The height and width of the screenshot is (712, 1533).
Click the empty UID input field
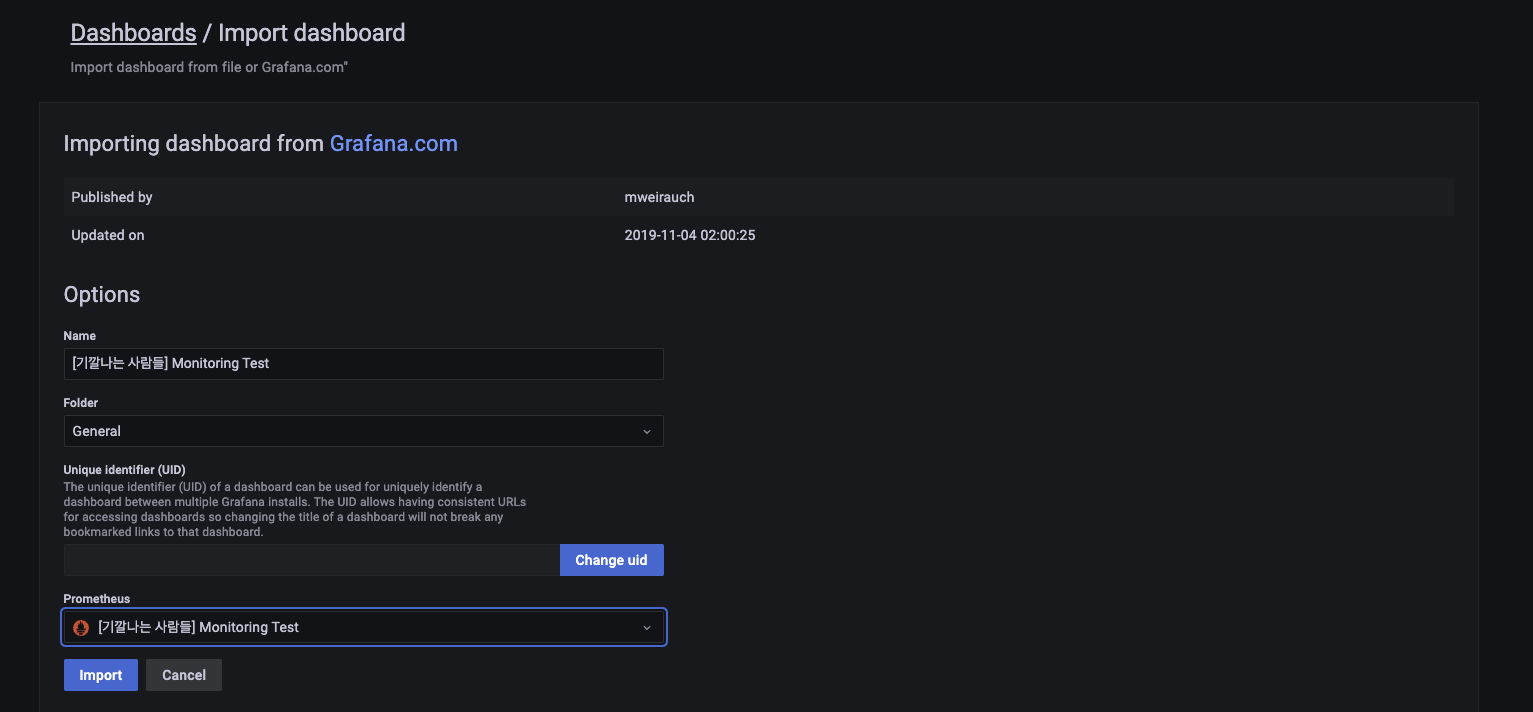pyautogui.click(x=311, y=560)
